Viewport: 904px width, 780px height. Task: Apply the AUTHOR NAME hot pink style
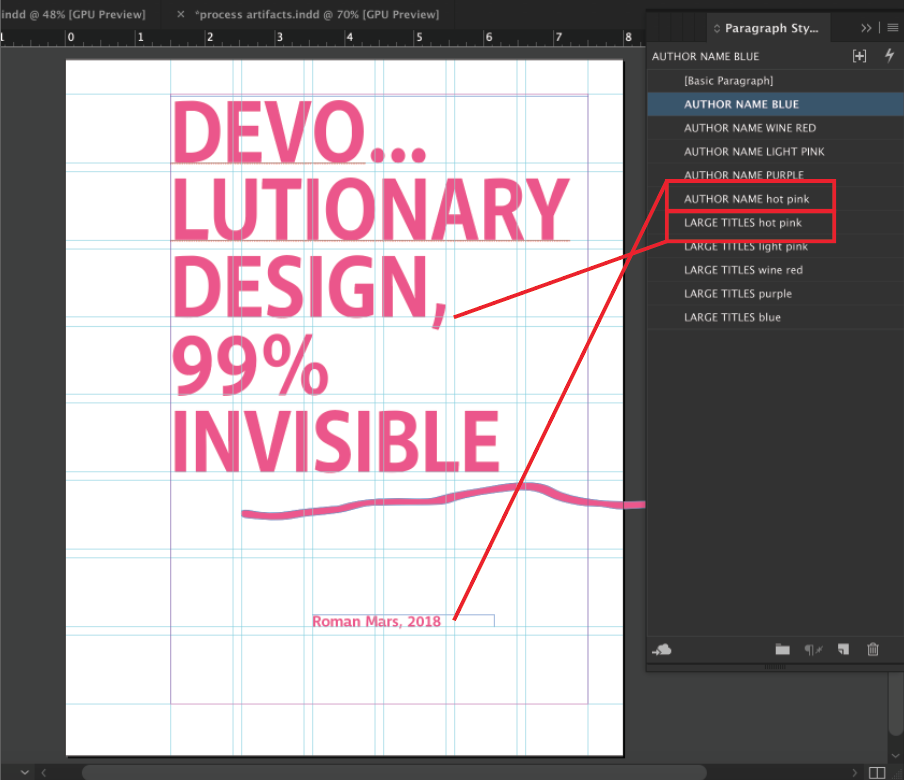pyautogui.click(x=775, y=199)
